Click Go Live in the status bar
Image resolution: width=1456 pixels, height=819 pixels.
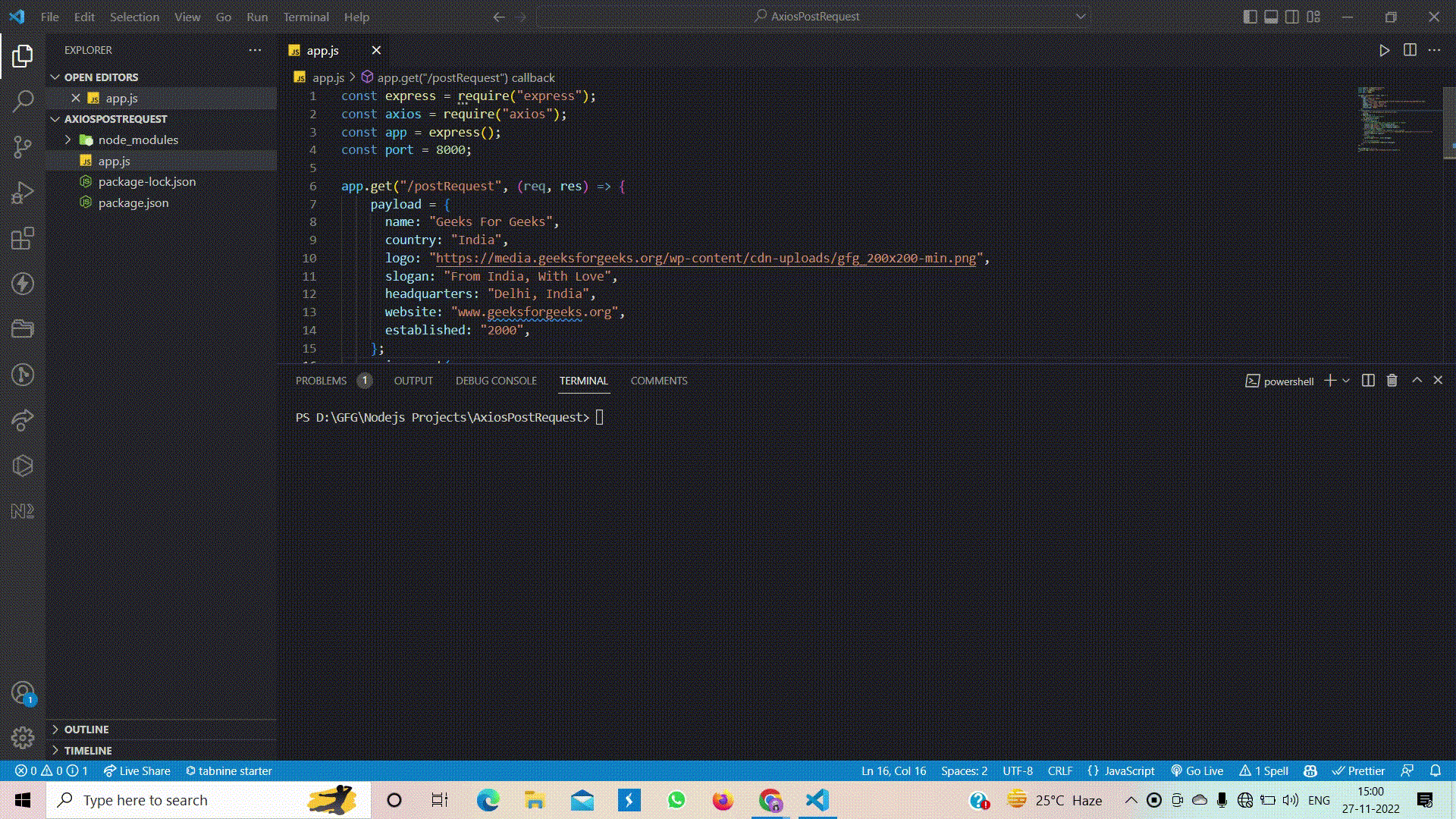click(x=1197, y=770)
